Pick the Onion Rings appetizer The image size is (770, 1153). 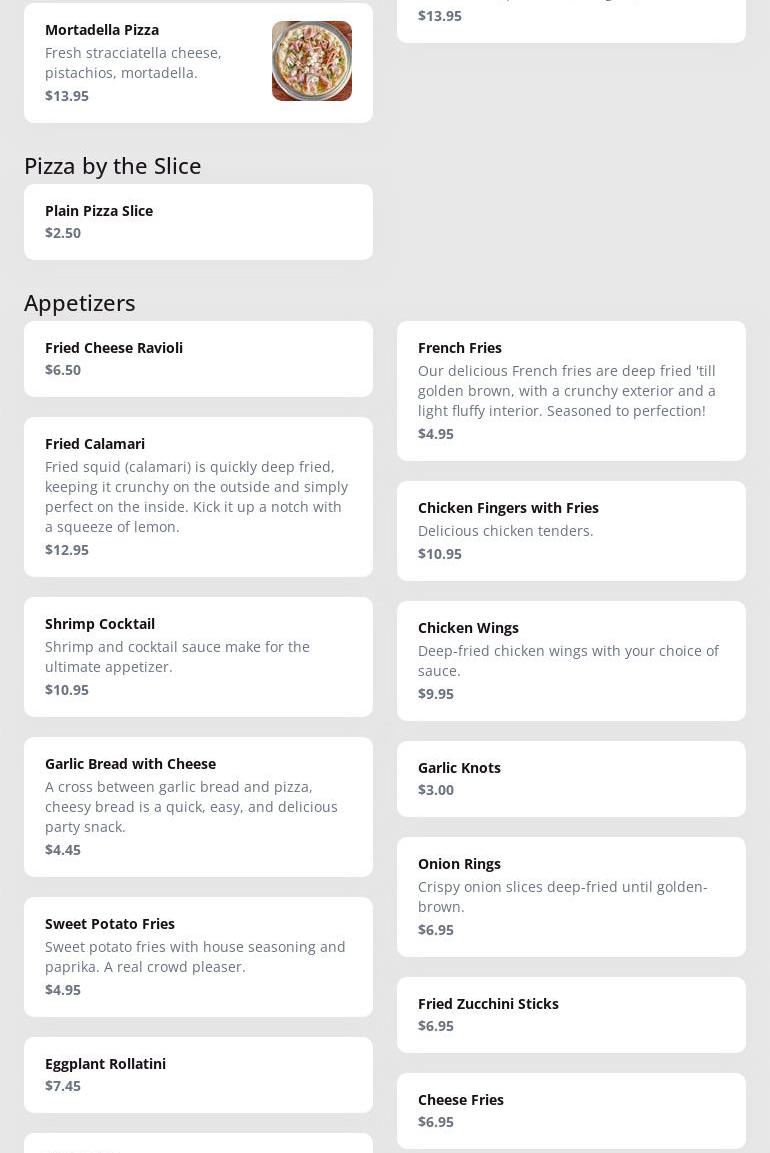pos(571,897)
